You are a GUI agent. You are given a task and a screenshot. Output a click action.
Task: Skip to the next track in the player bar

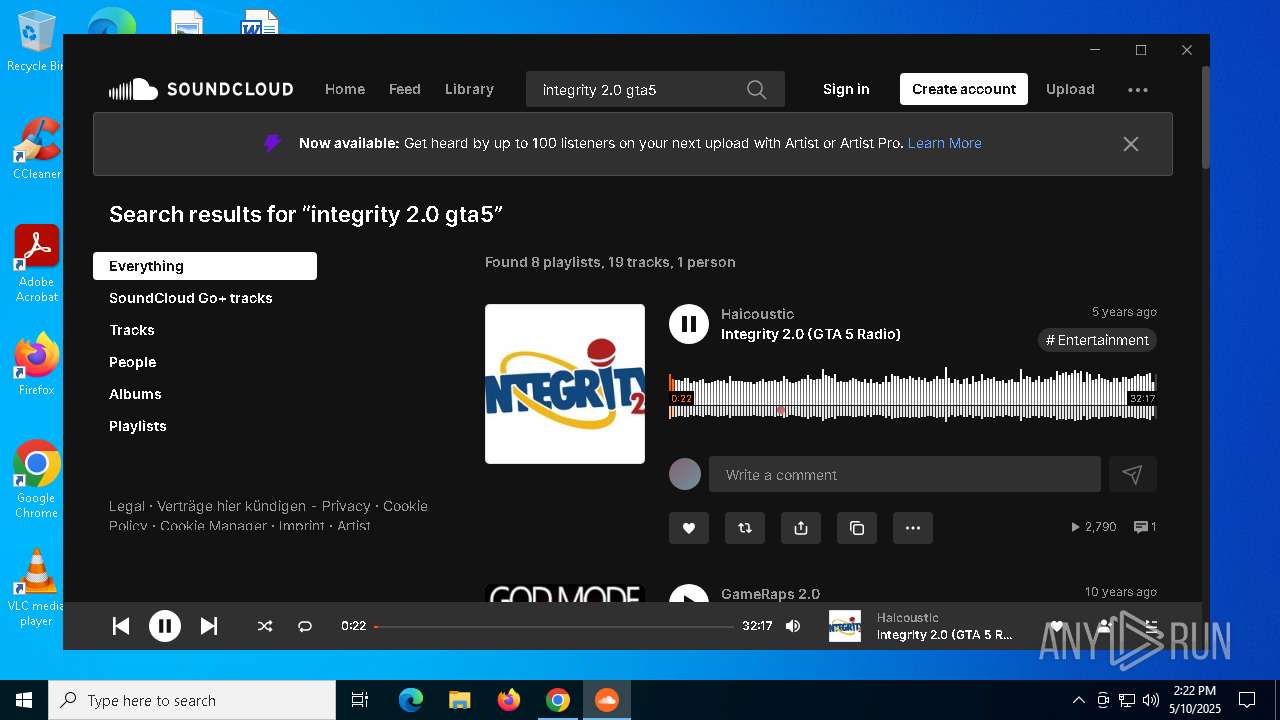209,626
